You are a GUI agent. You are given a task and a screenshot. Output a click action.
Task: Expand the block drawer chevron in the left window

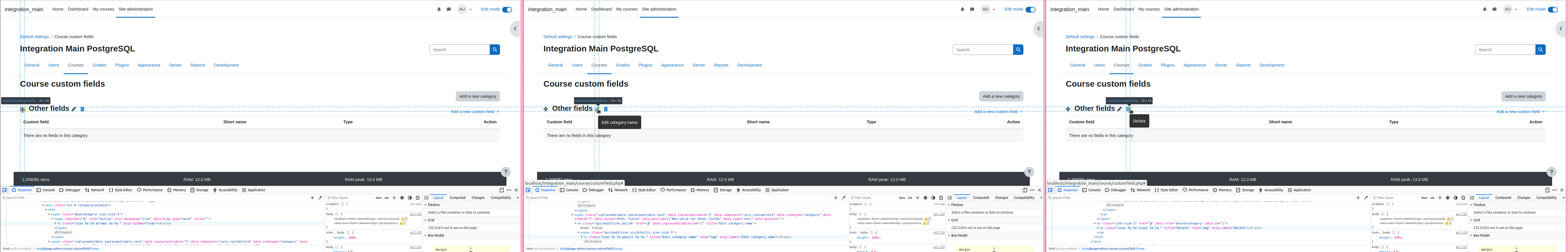[515, 29]
